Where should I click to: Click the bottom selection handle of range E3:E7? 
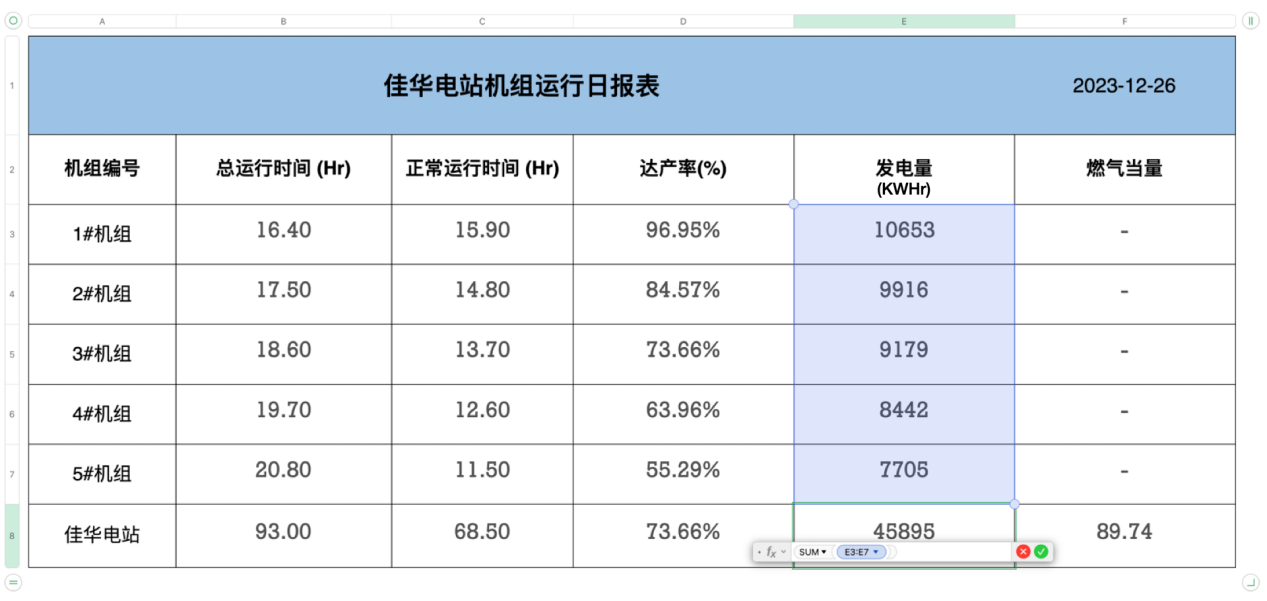point(1015,503)
